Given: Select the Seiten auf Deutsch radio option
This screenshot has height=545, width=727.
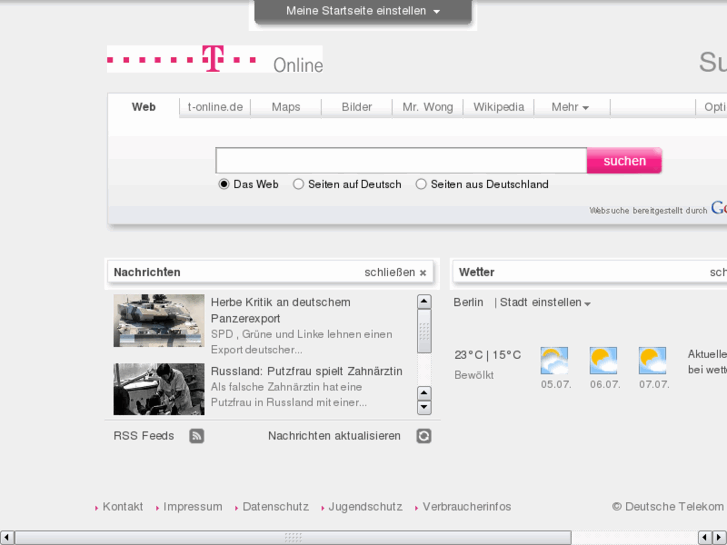Looking at the screenshot, I should coord(299,184).
